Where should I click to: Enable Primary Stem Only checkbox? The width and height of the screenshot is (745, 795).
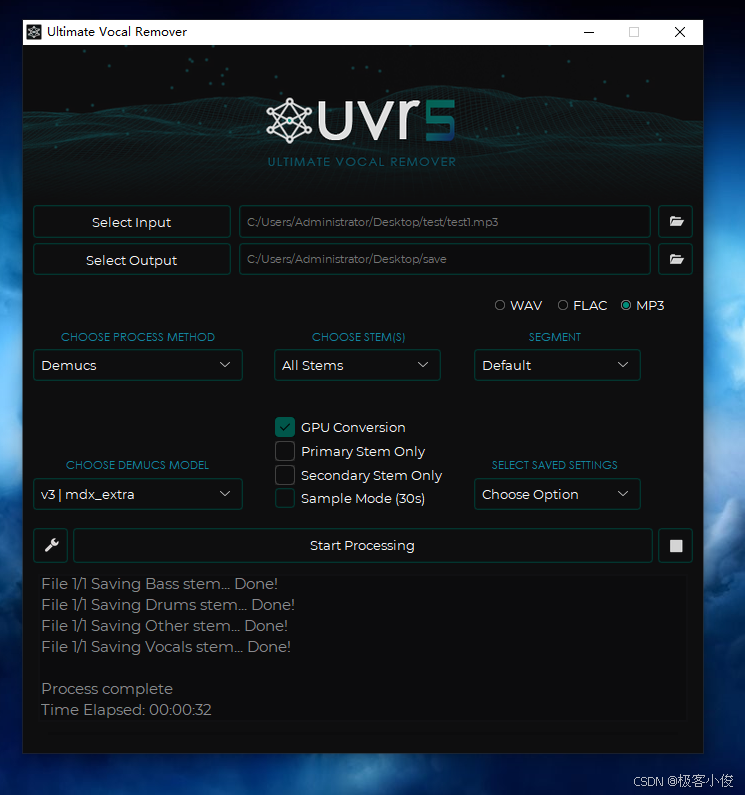(x=285, y=451)
